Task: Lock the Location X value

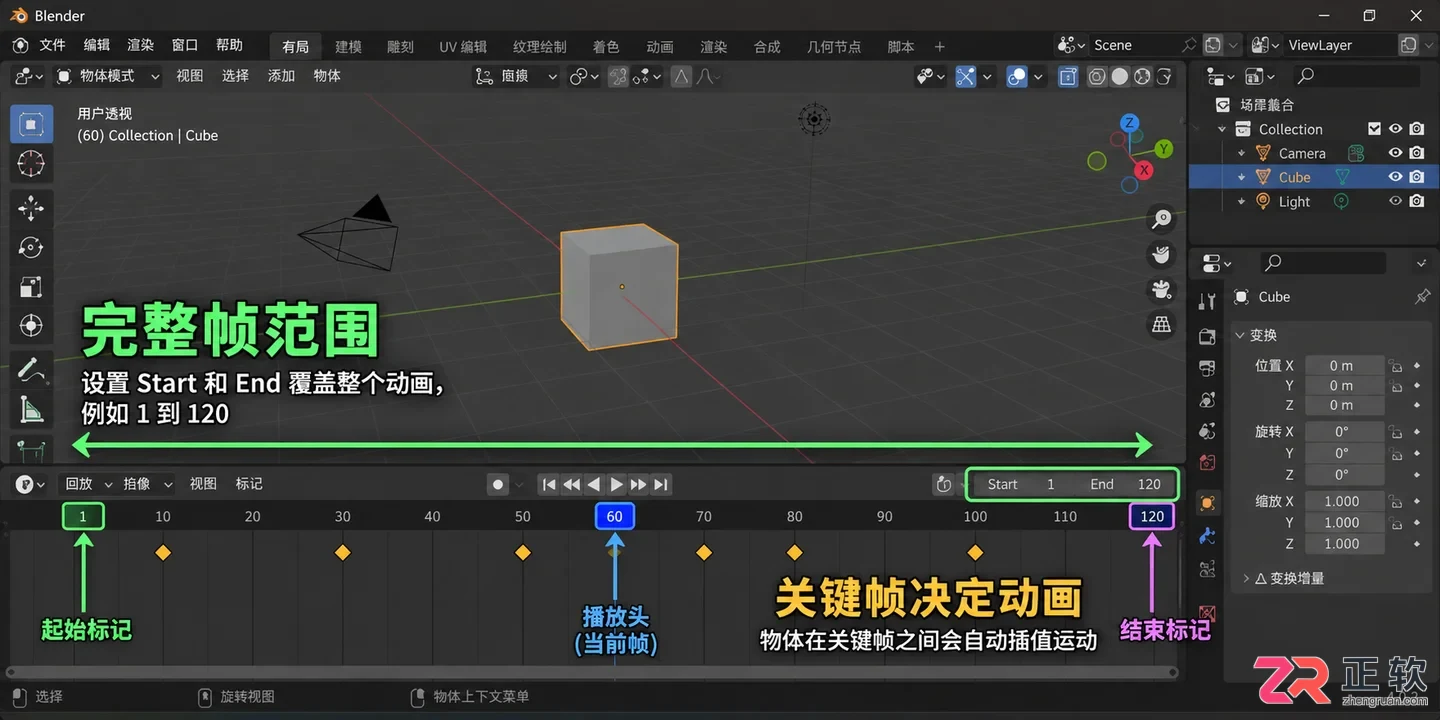Action: (x=1395, y=366)
